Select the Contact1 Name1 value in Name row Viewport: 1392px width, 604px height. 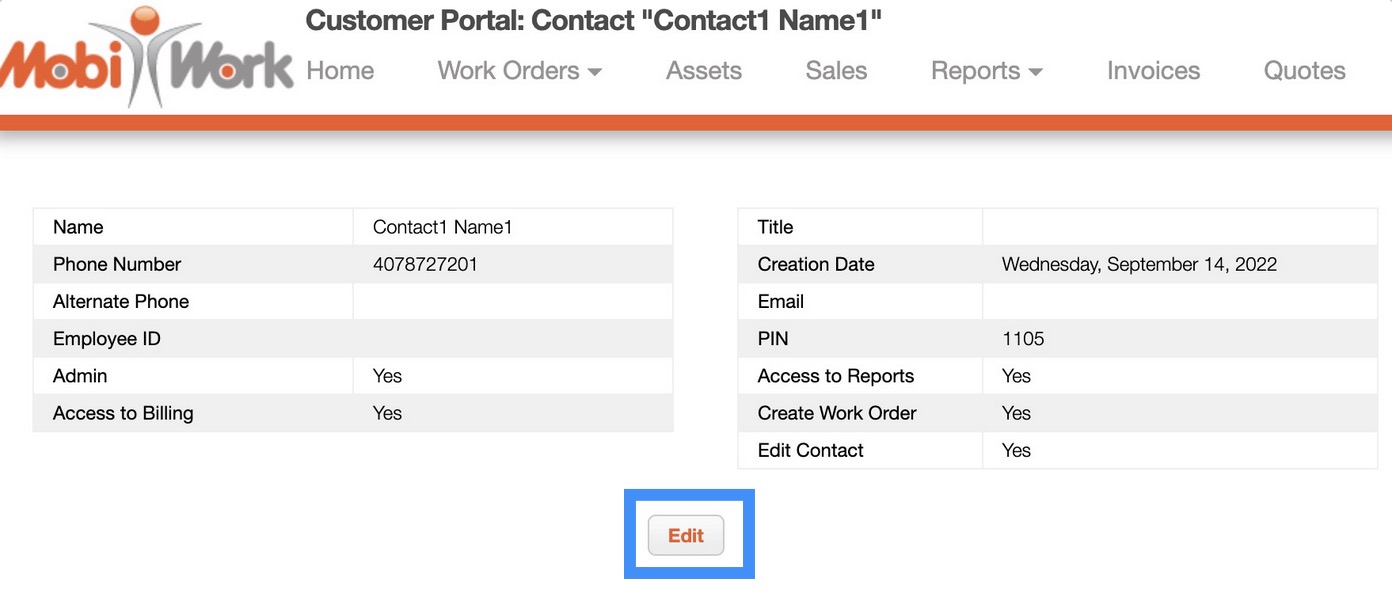click(x=442, y=227)
